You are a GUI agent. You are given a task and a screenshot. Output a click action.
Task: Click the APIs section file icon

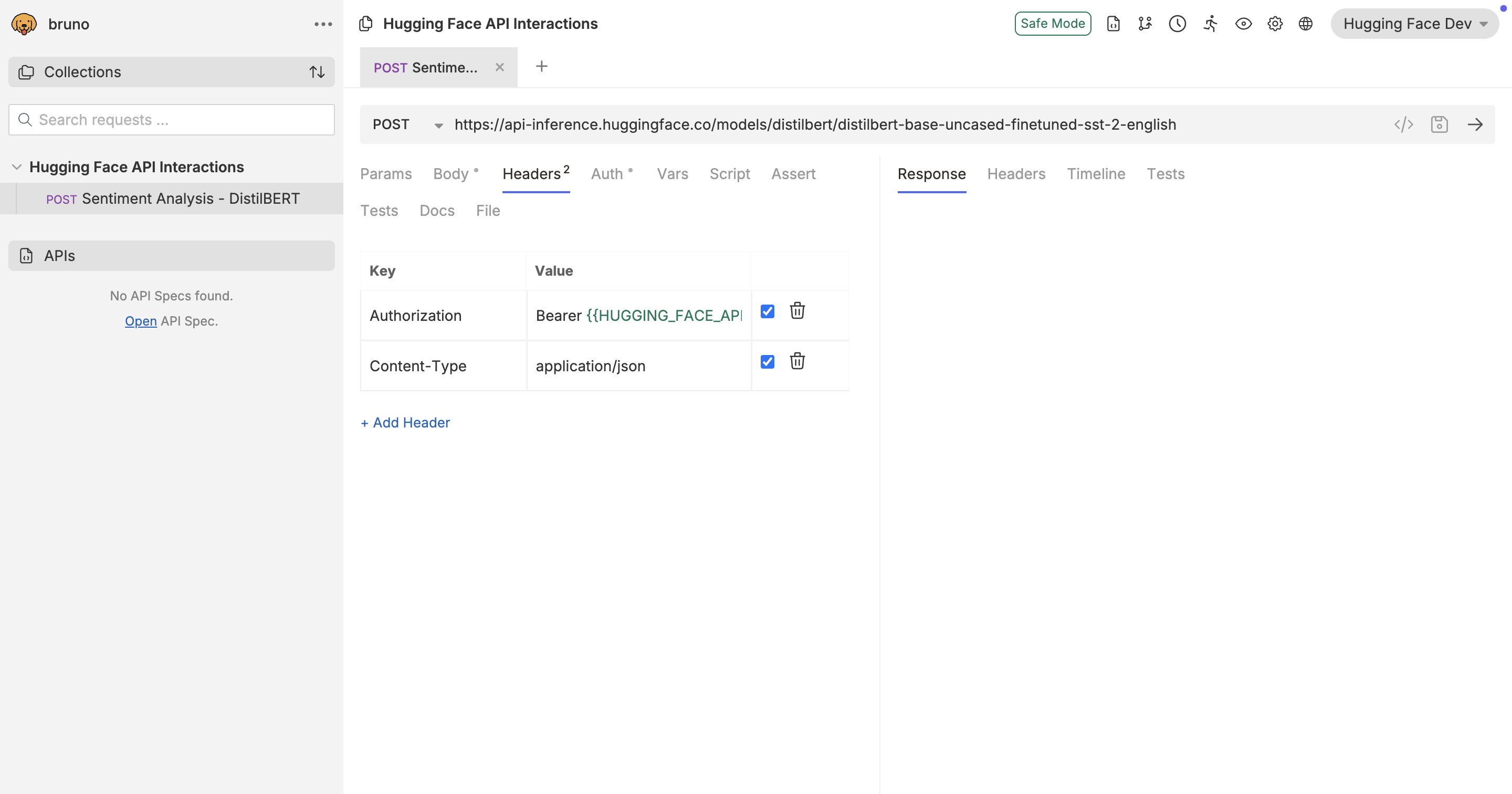(x=26, y=256)
